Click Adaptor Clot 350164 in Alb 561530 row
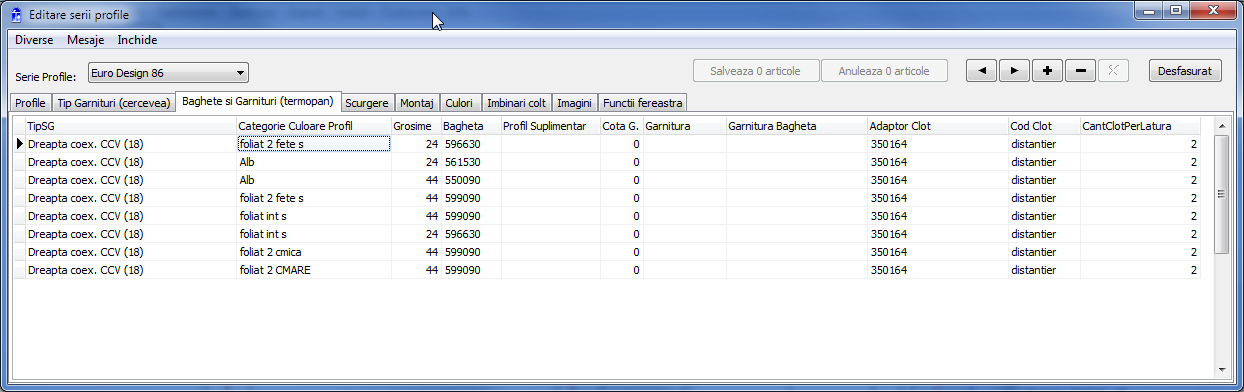The width and height of the screenshot is (1244, 392). (x=938, y=162)
